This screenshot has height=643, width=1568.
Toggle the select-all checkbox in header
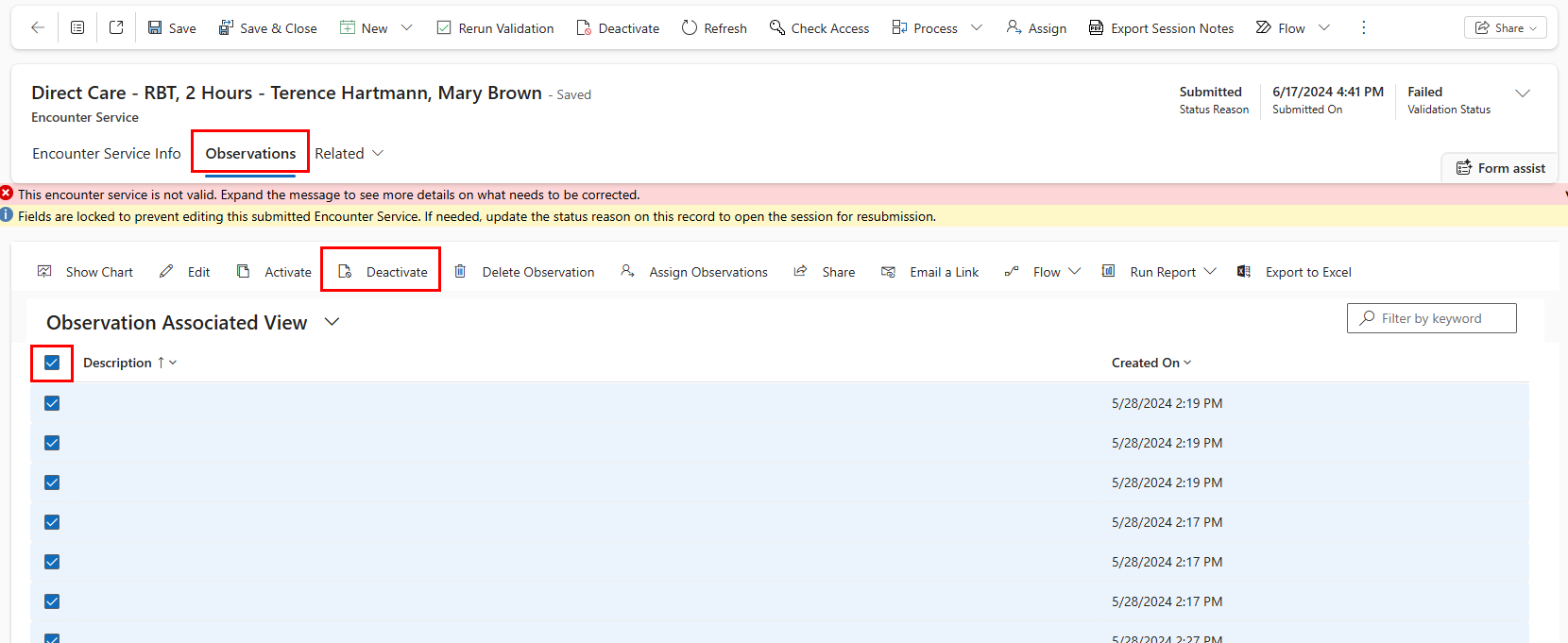point(52,363)
